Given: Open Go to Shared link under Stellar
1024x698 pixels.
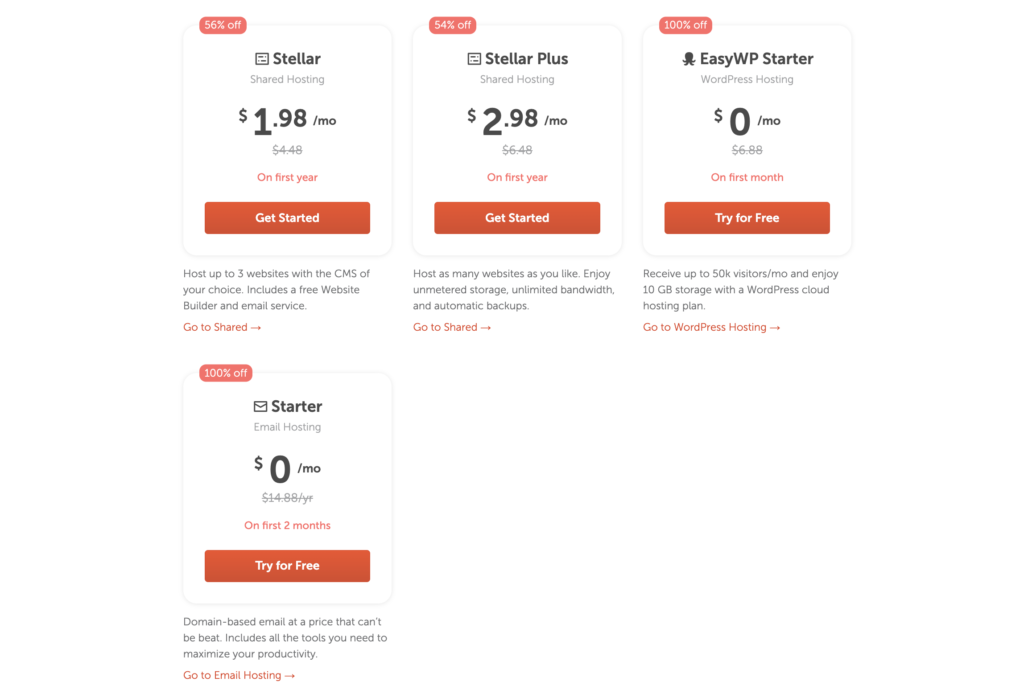Looking at the screenshot, I should coord(222,327).
